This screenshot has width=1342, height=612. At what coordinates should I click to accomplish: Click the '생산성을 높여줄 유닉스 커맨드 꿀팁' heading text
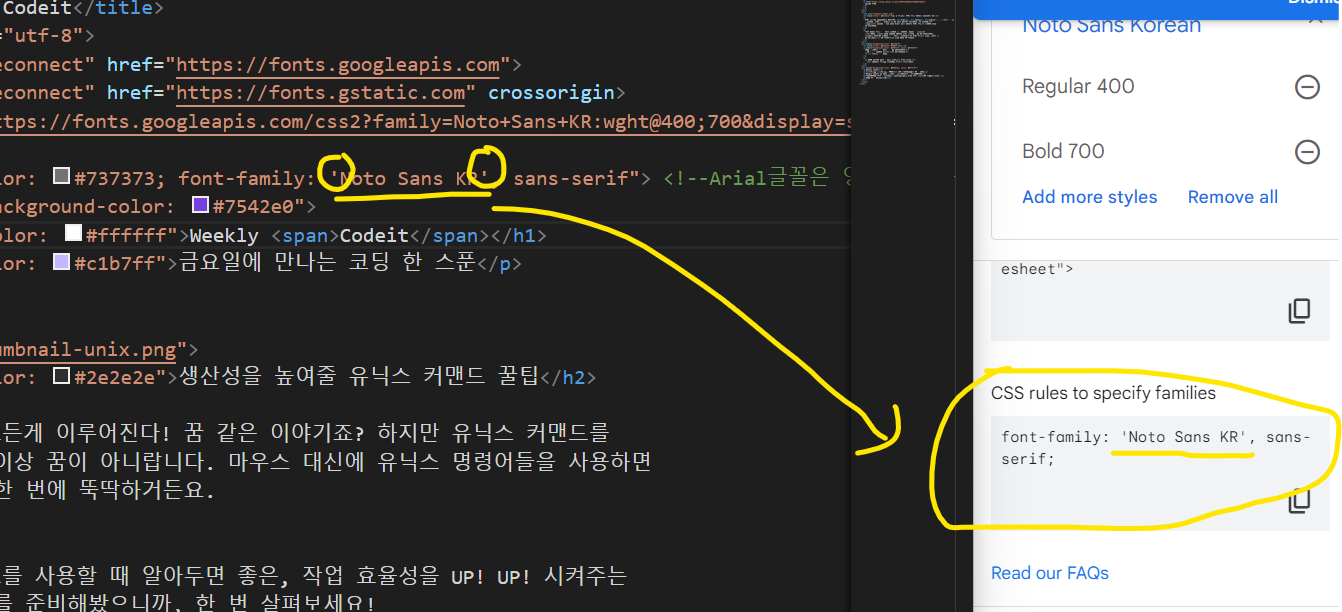[x=358, y=378]
